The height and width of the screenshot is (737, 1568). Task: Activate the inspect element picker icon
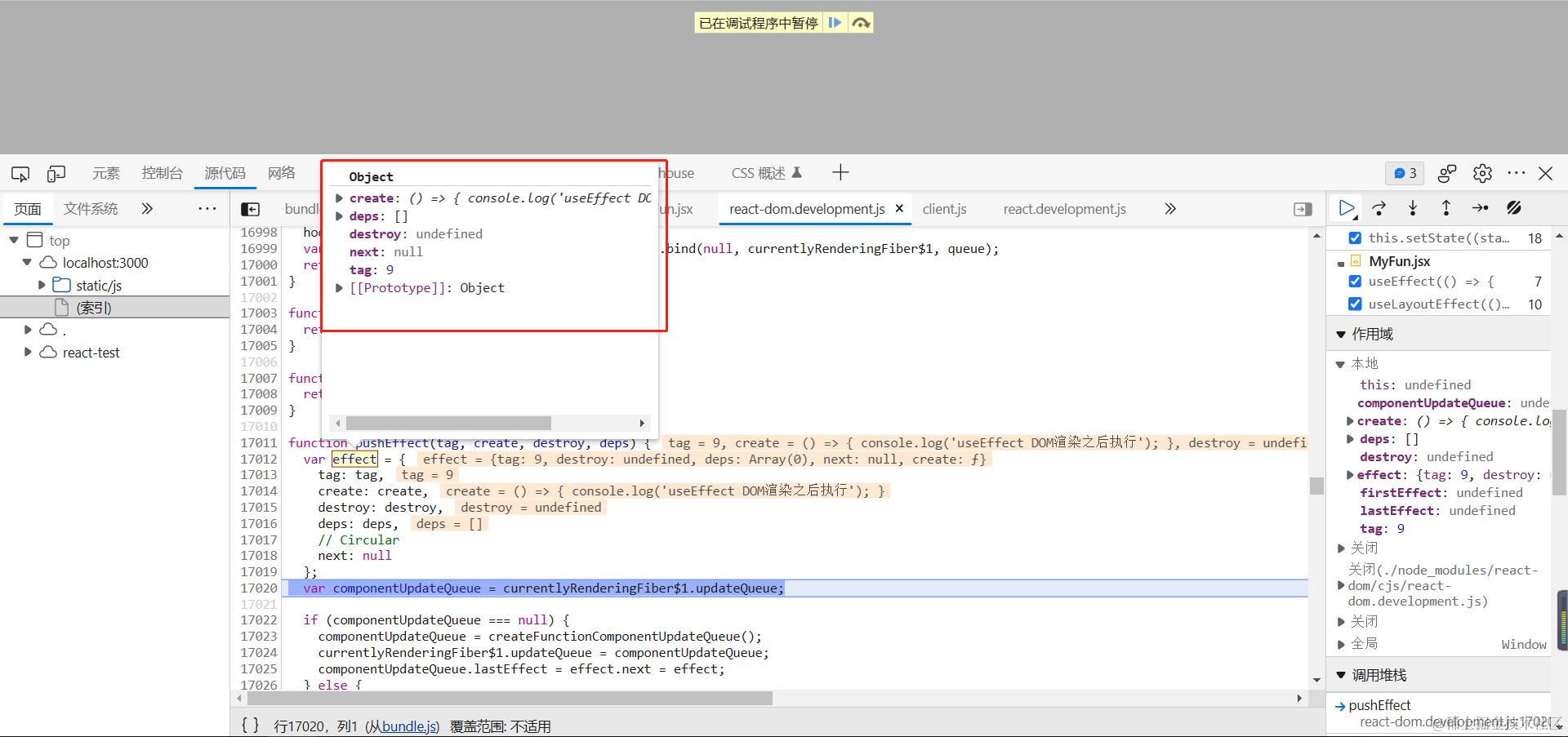[x=20, y=173]
